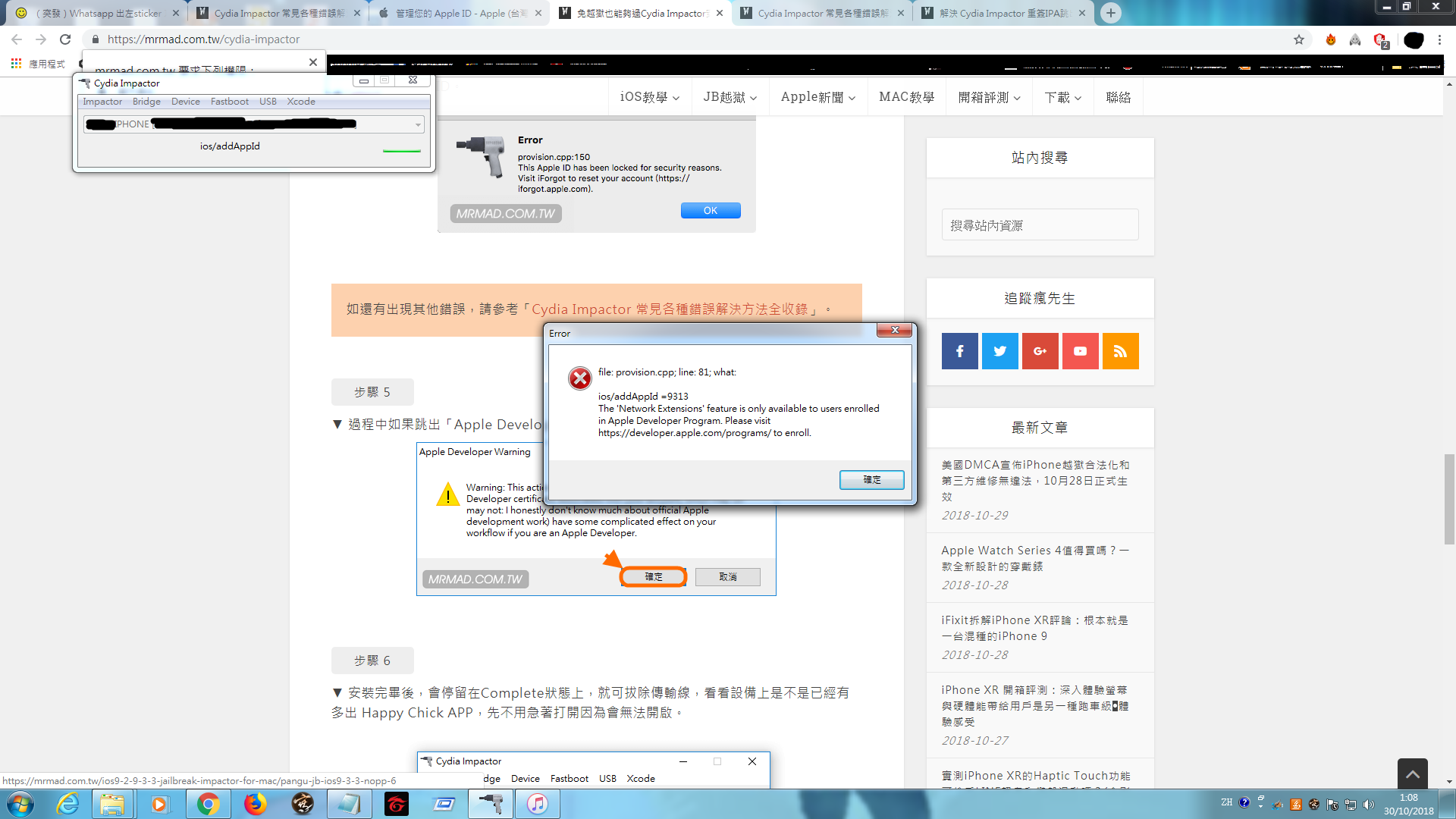Open Chrome's three-dot menu
Image resolution: width=1456 pixels, height=819 pixels.
coord(1439,39)
